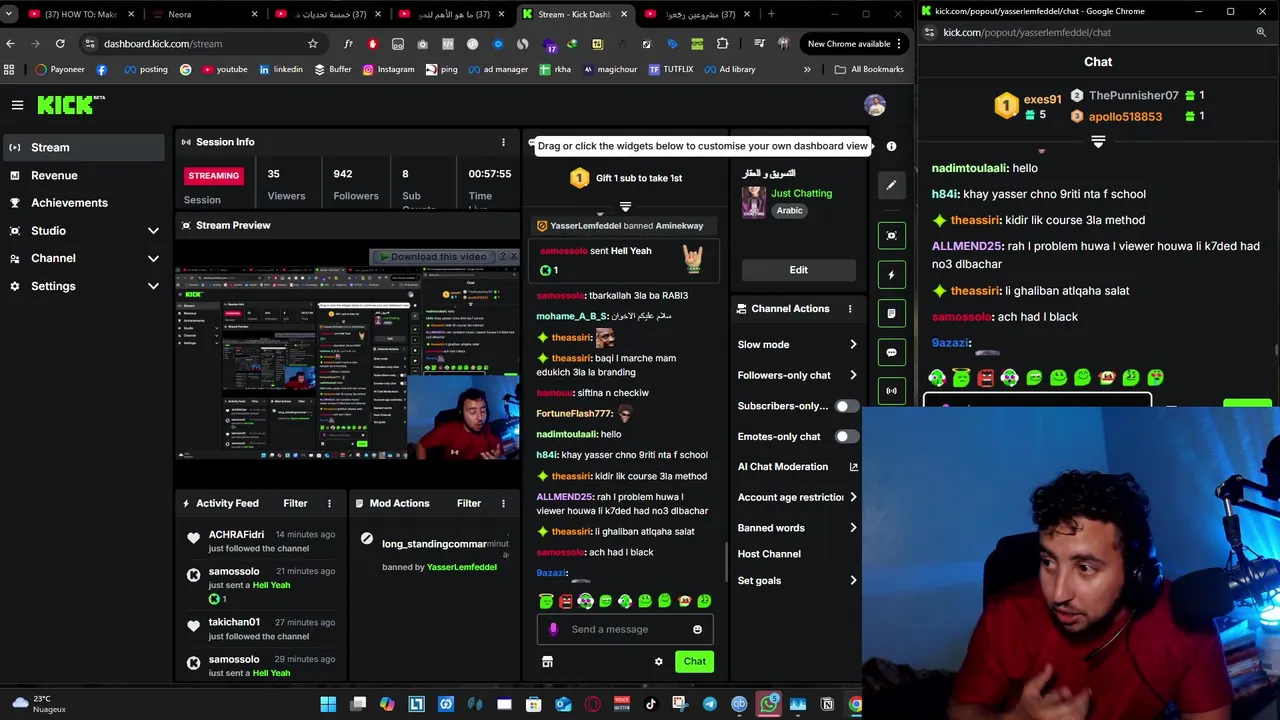This screenshot has height=720, width=1280.
Task: Open Achievements in the sidebar
Action: pyautogui.click(x=82, y=203)
